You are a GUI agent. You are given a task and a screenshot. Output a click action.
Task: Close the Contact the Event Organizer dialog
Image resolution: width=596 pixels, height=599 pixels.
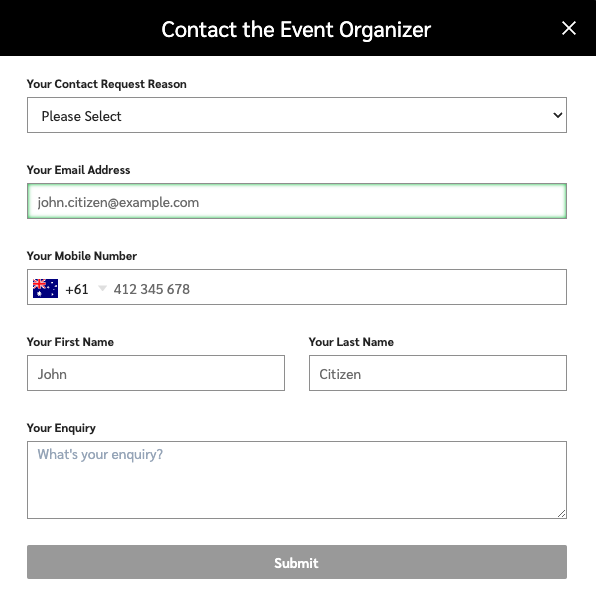click(x=569, y=28)
